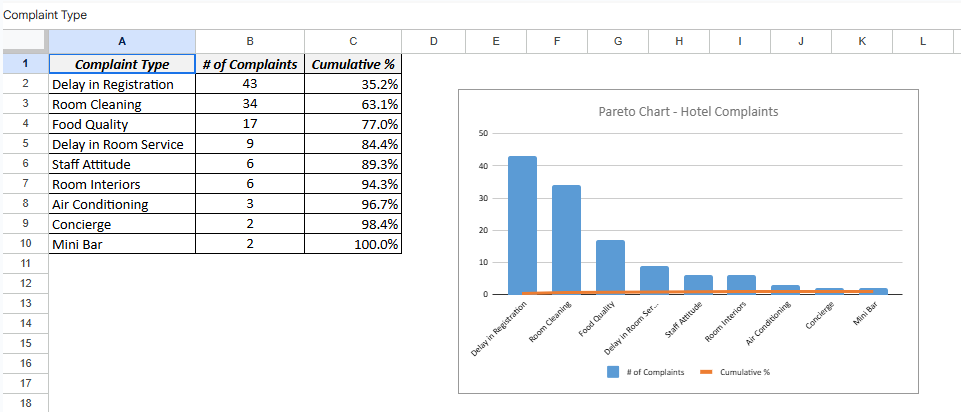Click the tallest bar in the chart
Image resolution: width=961 pixels, height=412 pixels.
(x=522, y=225)
